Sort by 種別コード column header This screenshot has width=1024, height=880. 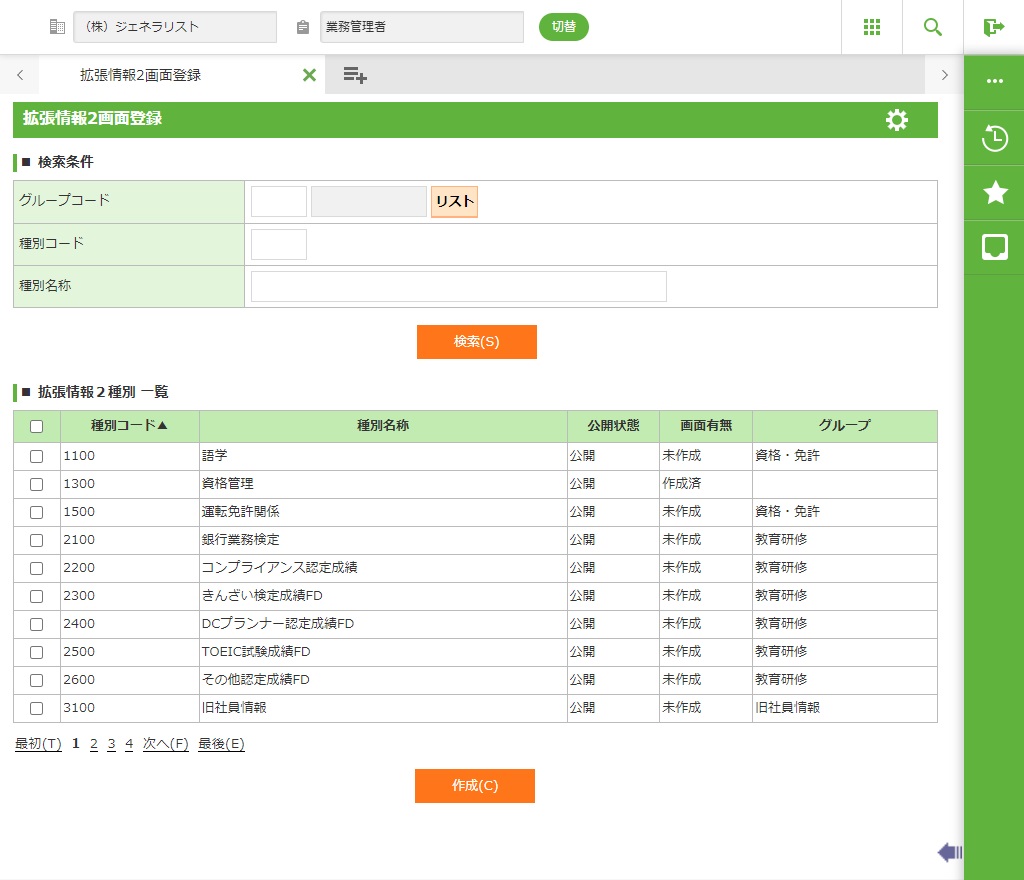click(x=129, y=426)
